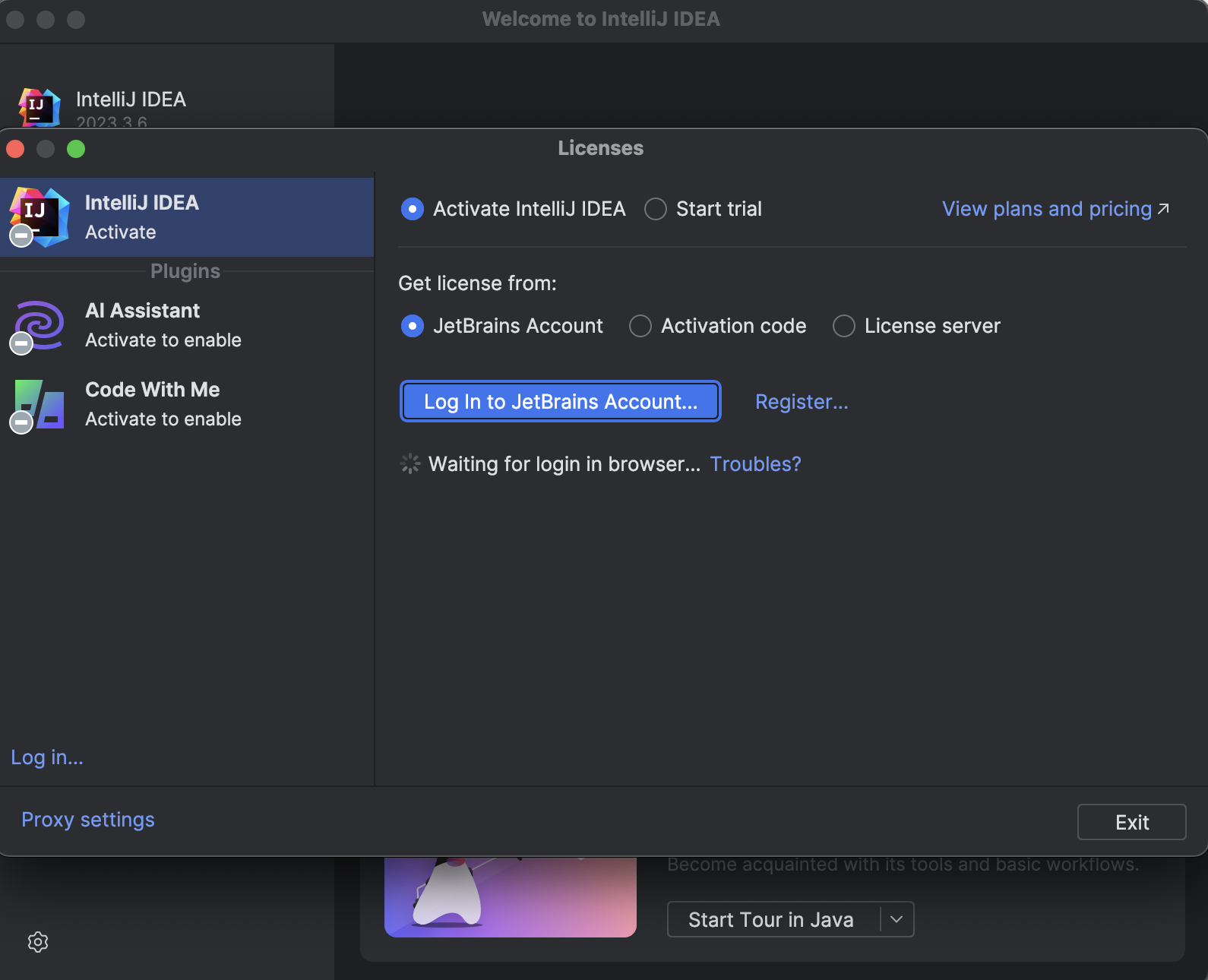
Task: Click the 'Waiting for login in browser...' text
Action: 564,464
